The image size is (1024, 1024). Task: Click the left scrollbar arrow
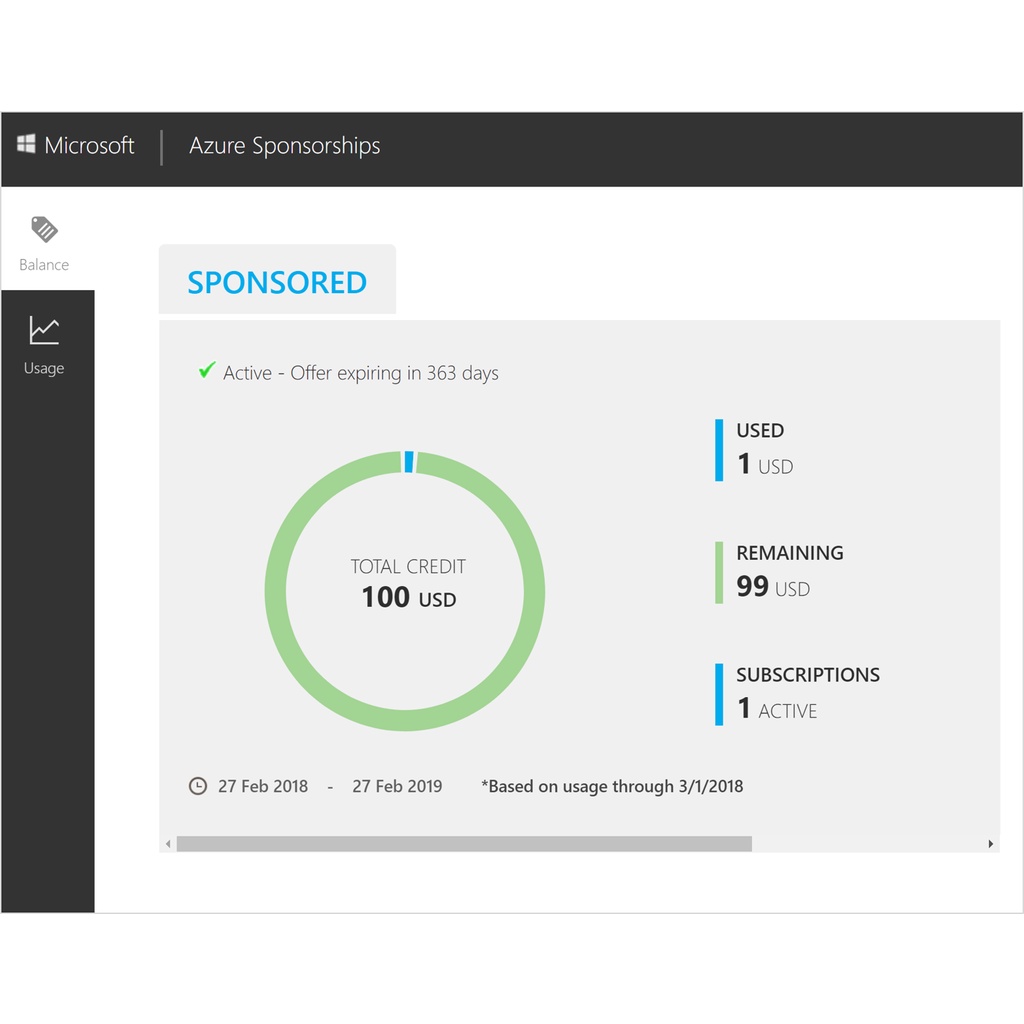[166, 843]
